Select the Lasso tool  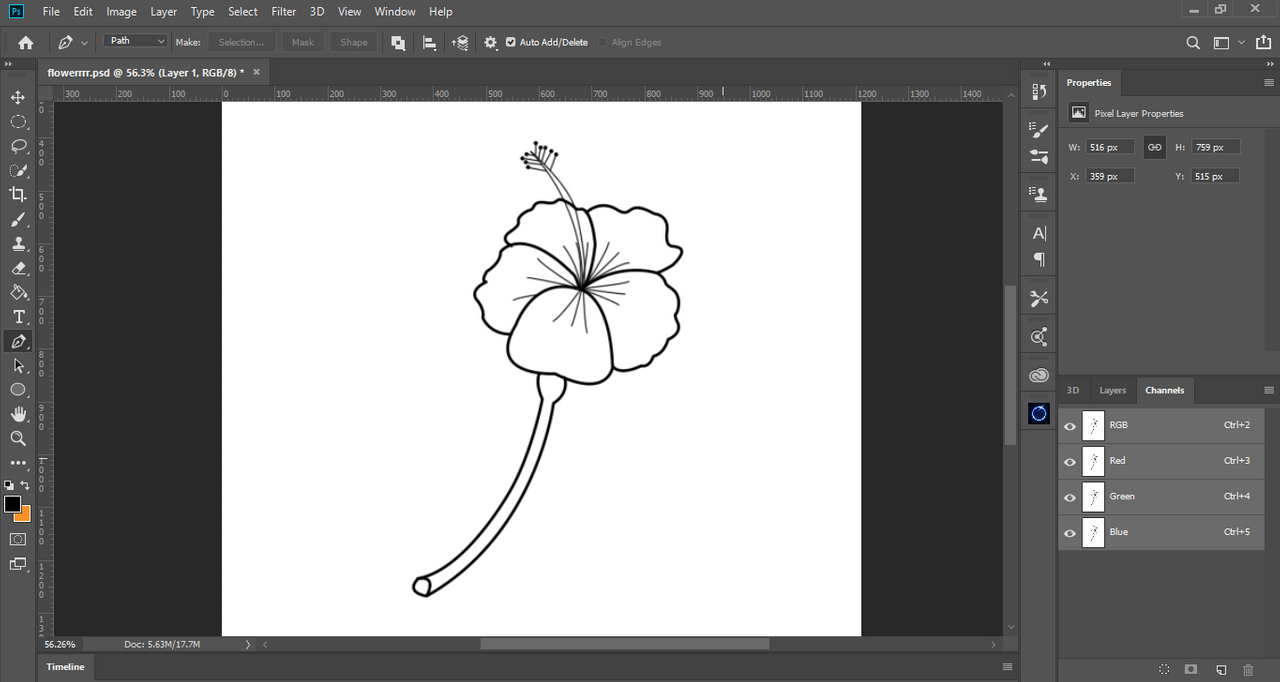(18, 146)
